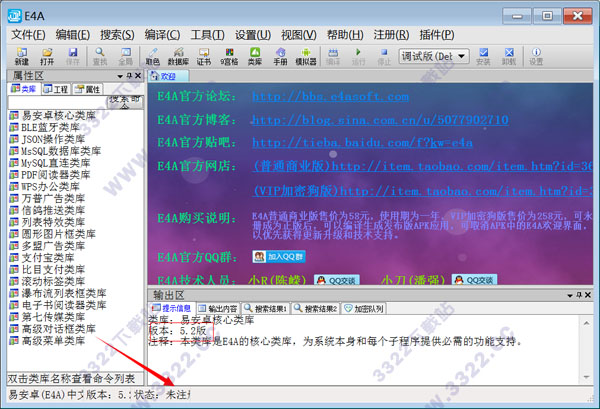This screenshot has height=409, width=600.
Task: Open the 设置(U) menu
Action: [x=253, y=35]
